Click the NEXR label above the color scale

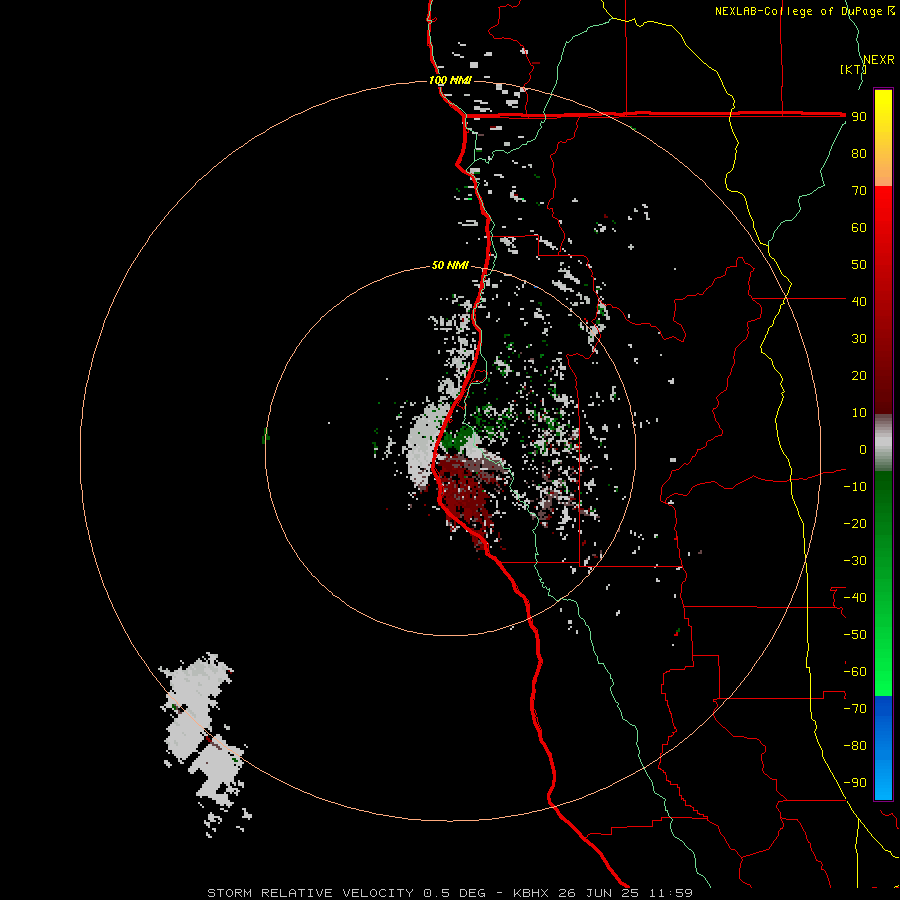[x=879, y=60]
